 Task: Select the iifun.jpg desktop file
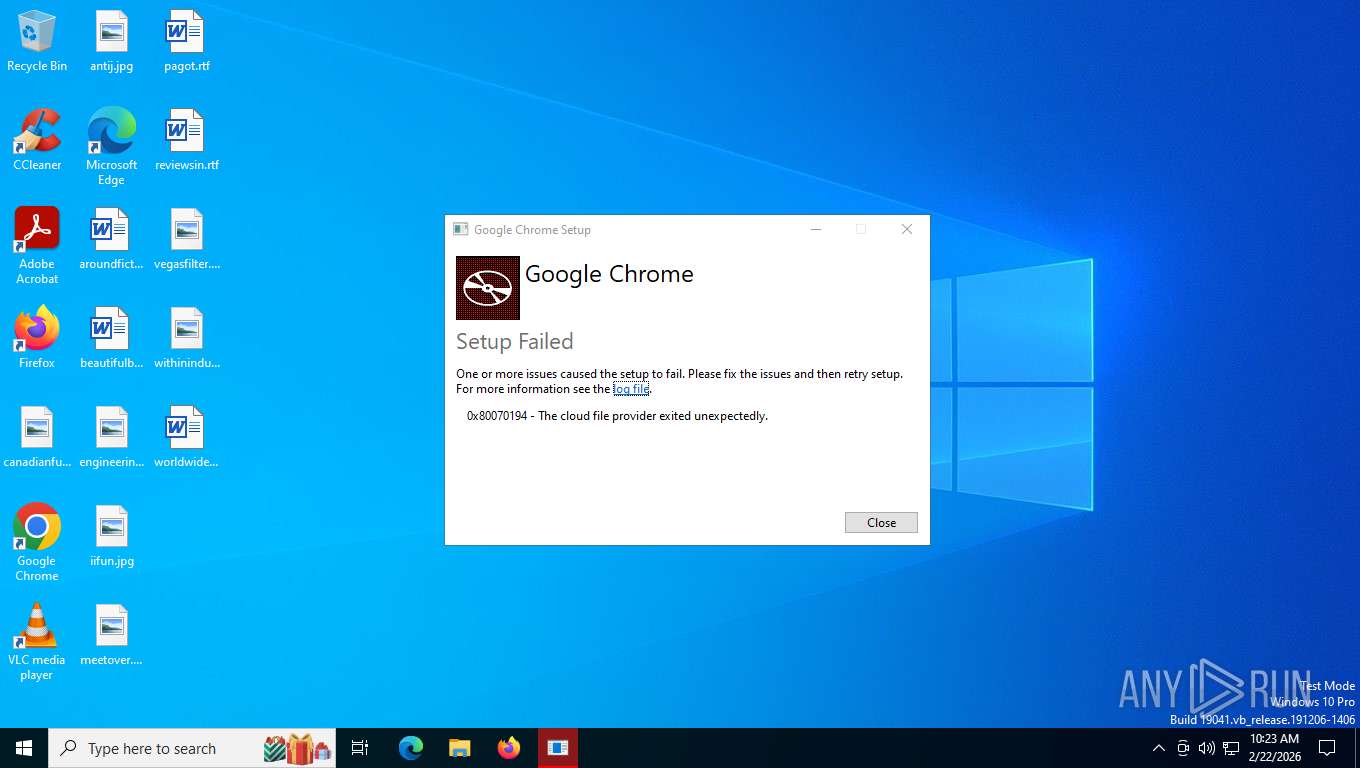[x=111, y=536]
